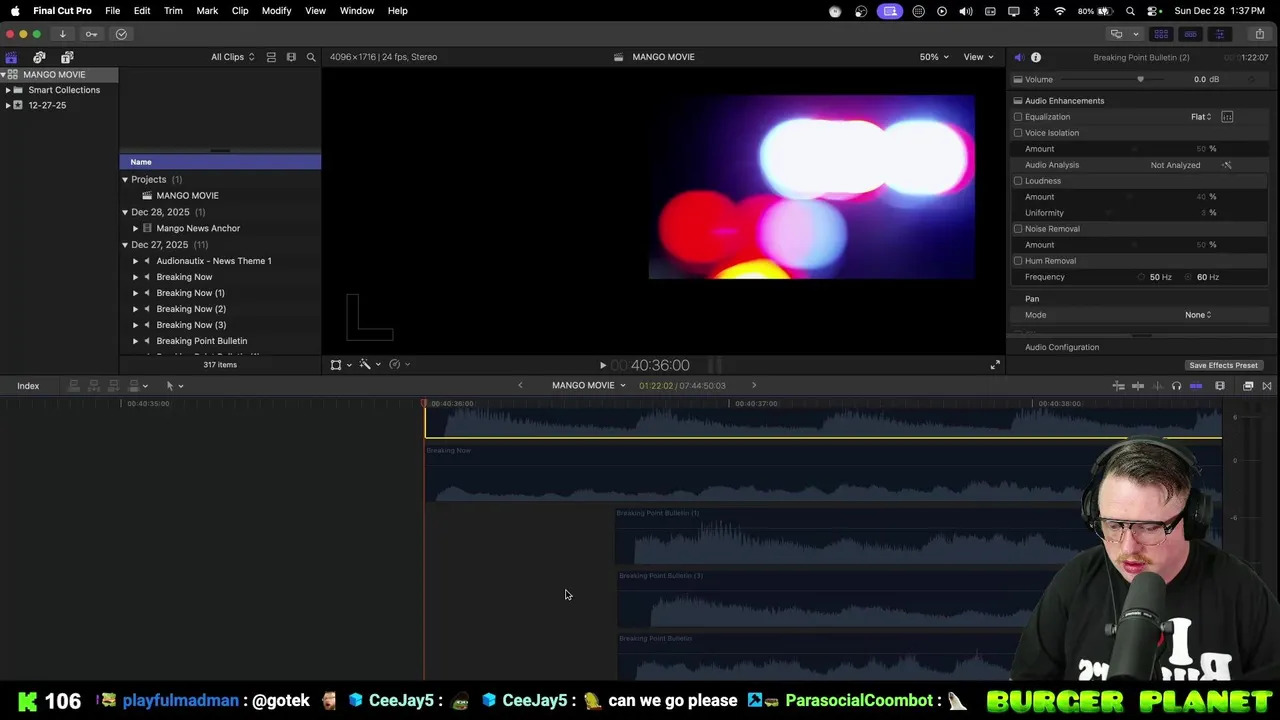
Task: Open the Equalization Flat preset dropdown
Action: click(1201, 117)
